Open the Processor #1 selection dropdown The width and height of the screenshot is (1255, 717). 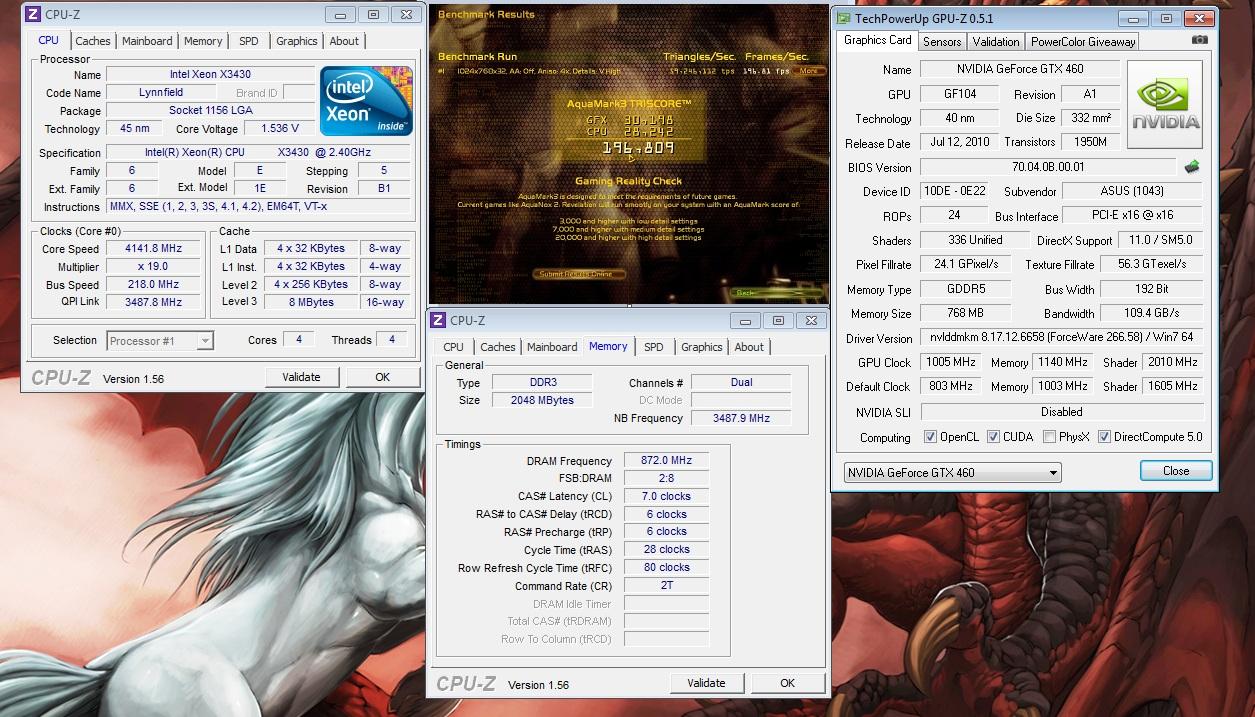click(x=160, y=341)
